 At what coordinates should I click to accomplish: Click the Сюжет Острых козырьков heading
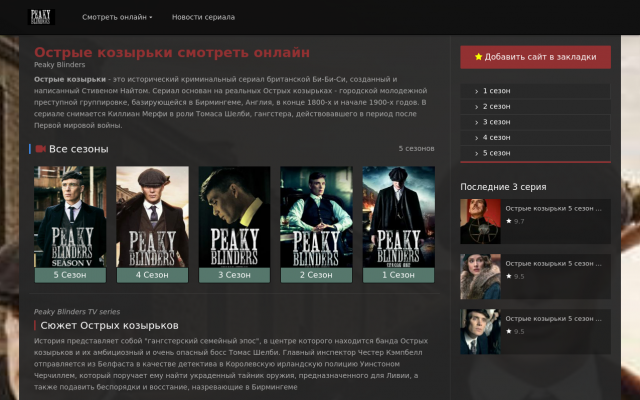(109, 326)
